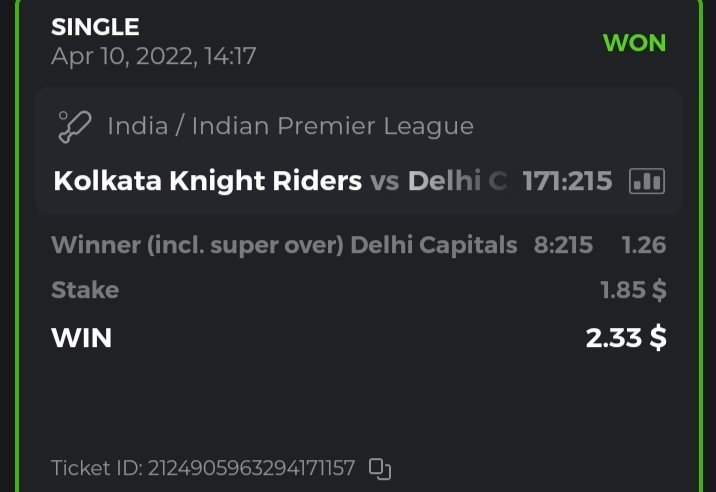Click the 1.85 $ stake amount
This screenshot has width=716, height=492.
[x=633, y=290]
